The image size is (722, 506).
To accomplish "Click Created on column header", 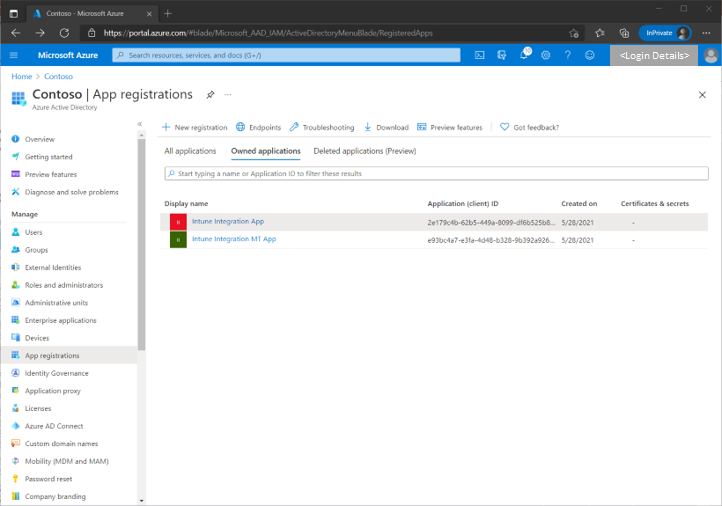I will (579, 204).
